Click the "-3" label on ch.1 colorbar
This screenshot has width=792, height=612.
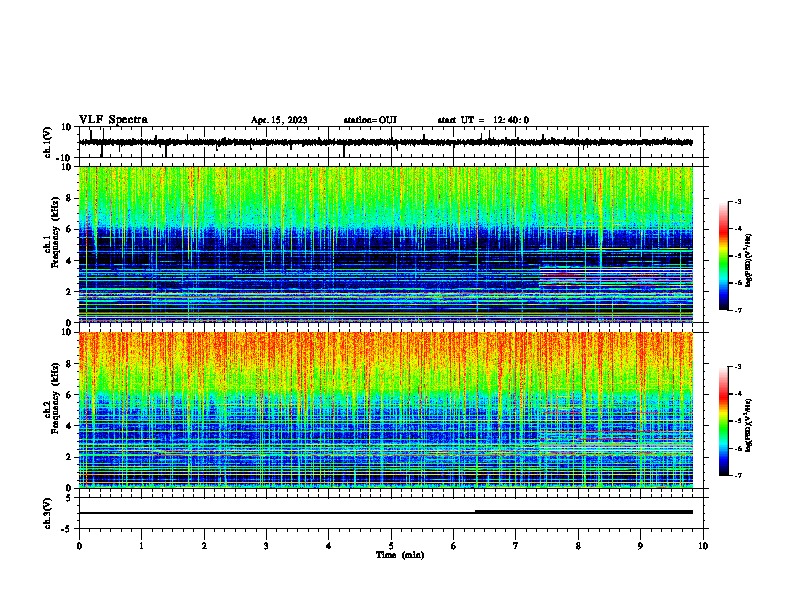(x=737, y=202)
